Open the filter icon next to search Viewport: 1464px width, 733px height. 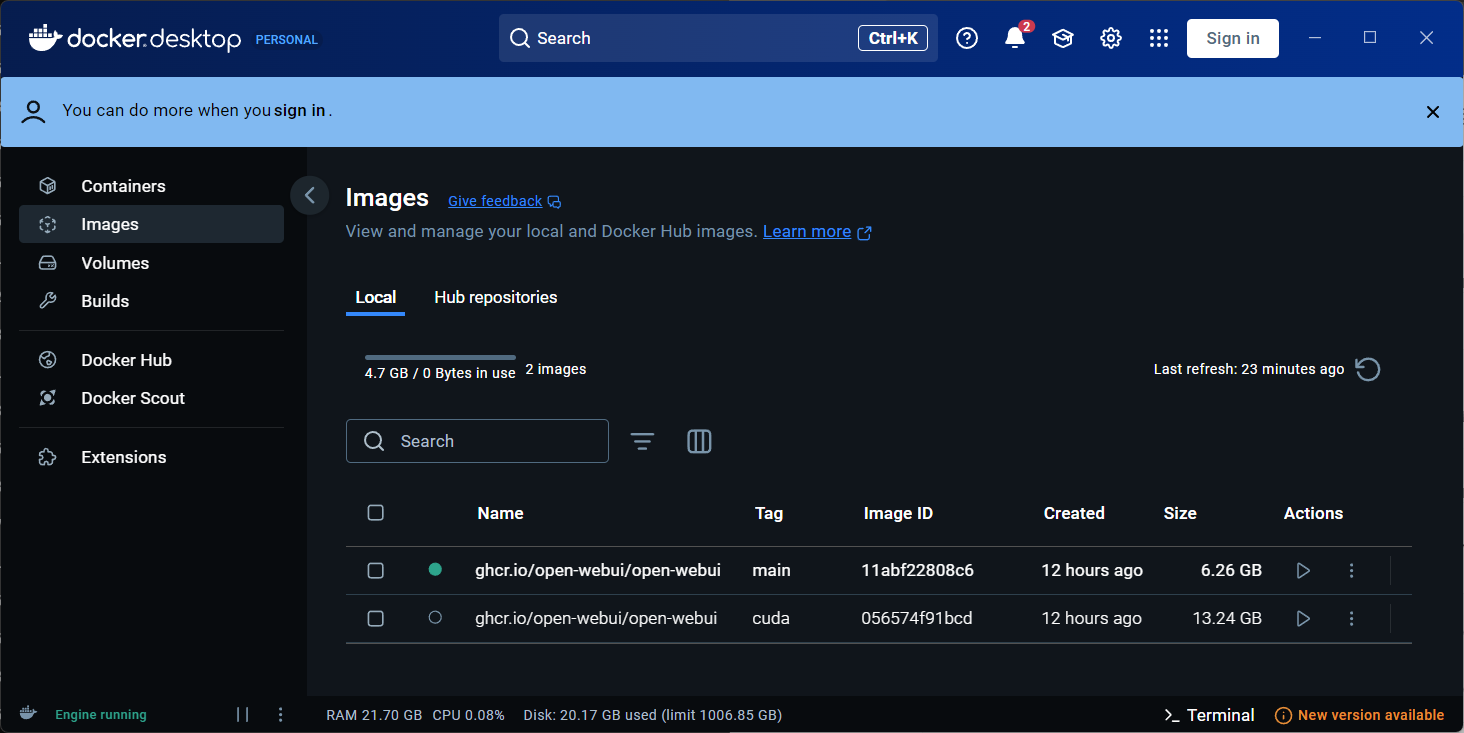point(642,441)
